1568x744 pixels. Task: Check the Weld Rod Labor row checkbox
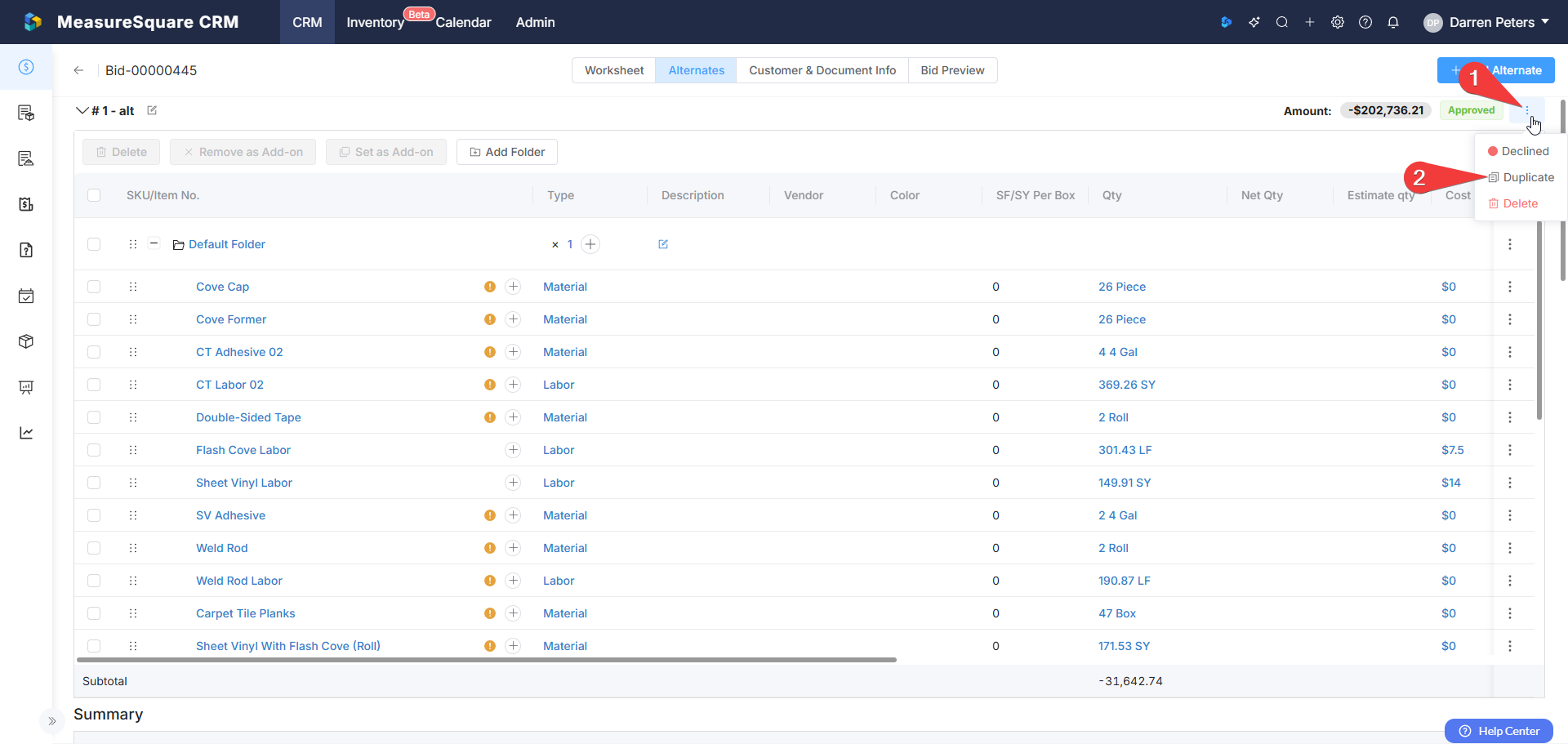(94, 581)
